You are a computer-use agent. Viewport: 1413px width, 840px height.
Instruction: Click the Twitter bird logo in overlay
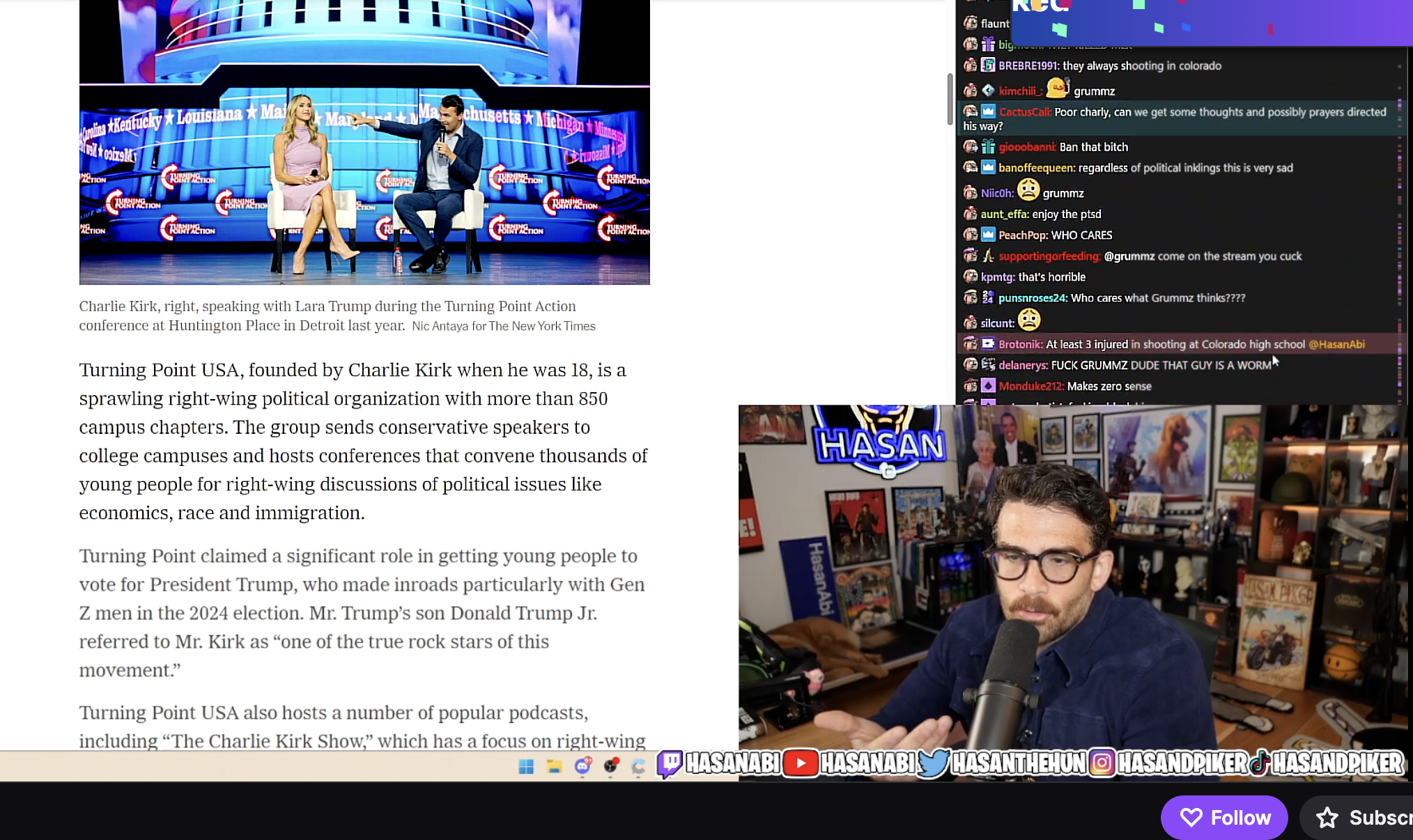932,763
